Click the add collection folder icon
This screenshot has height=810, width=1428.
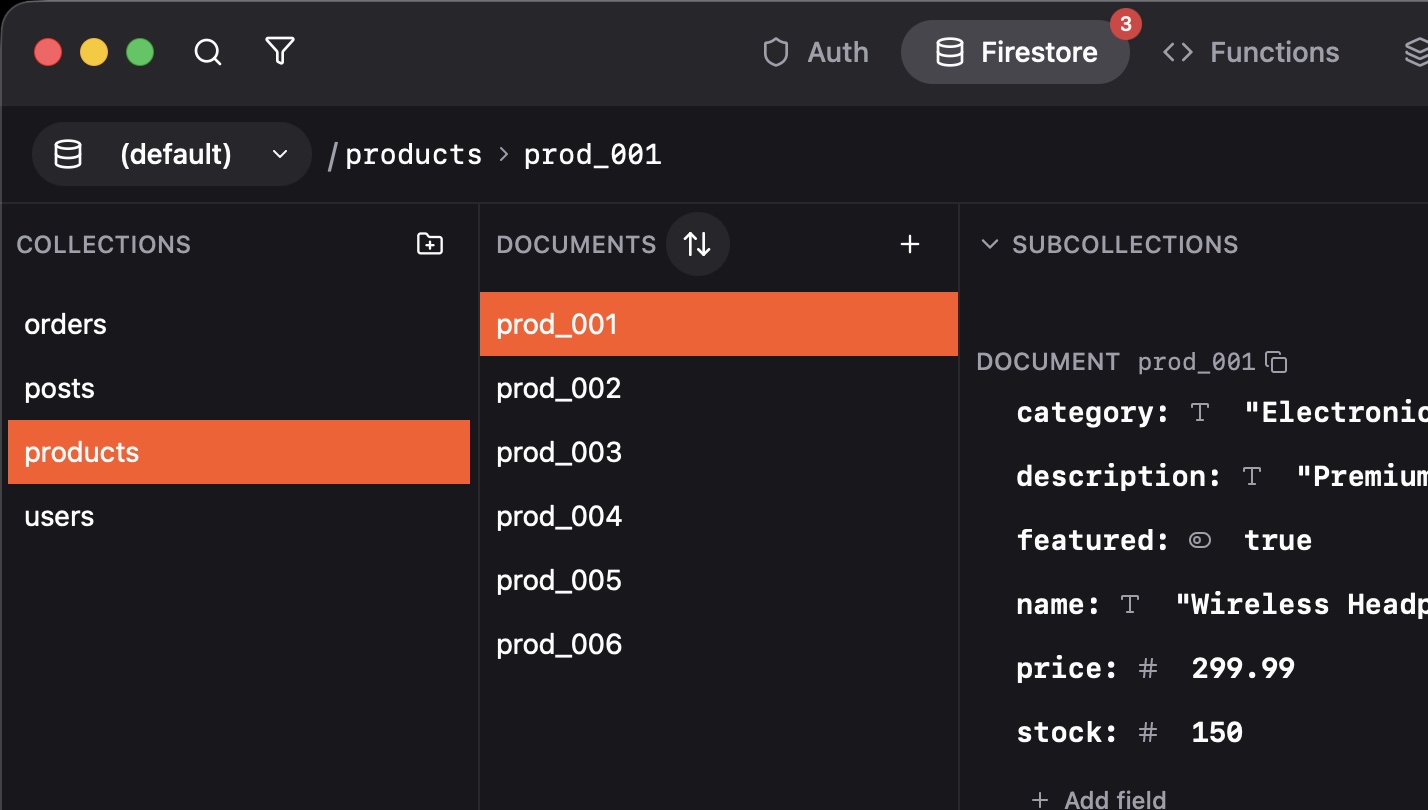click(x=430, y=244)
